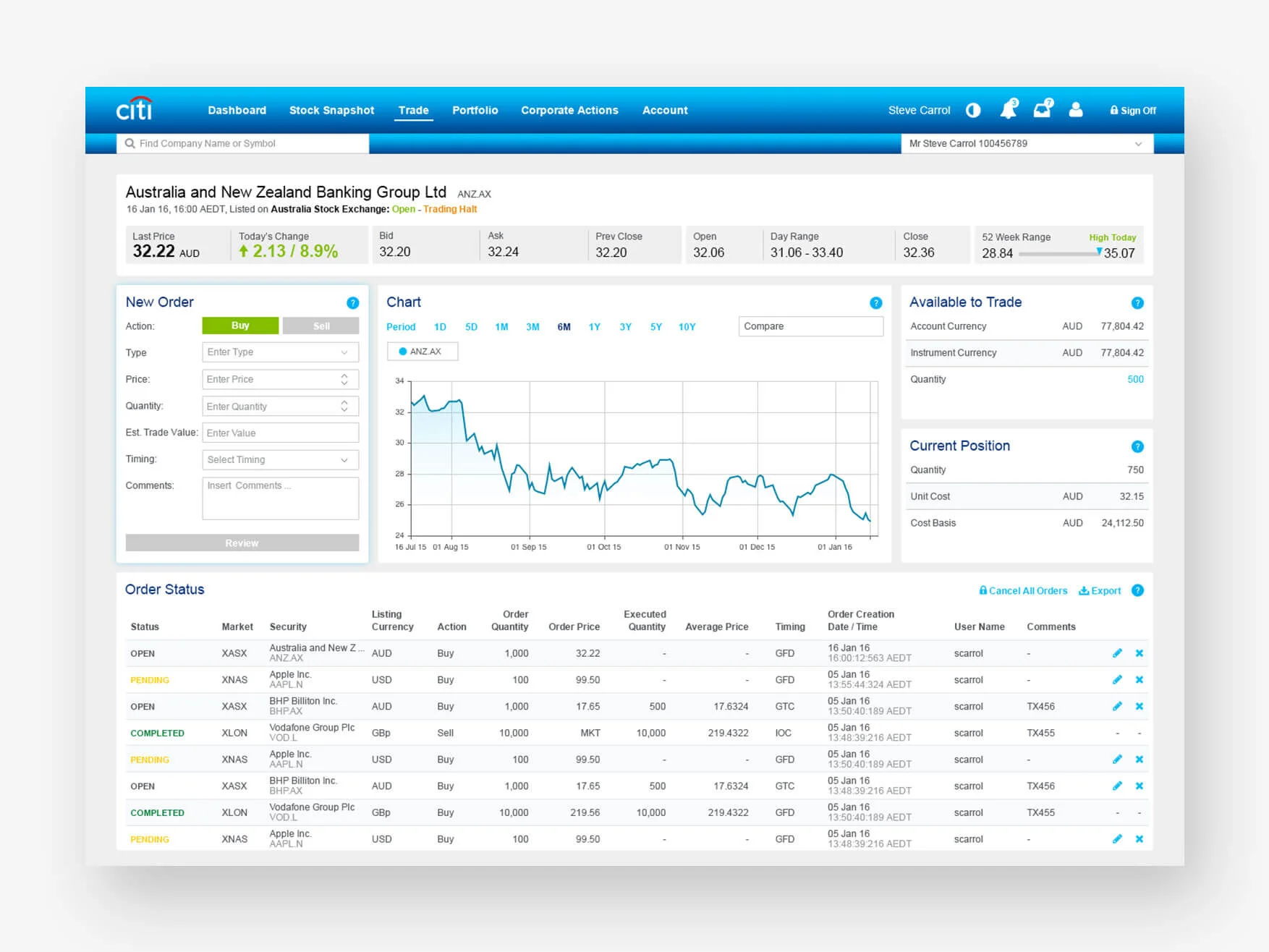The height and width of the screenshot is (952, 1269).
Task: Switch to the Portfolio tab
Action: (x=475, y=110)
